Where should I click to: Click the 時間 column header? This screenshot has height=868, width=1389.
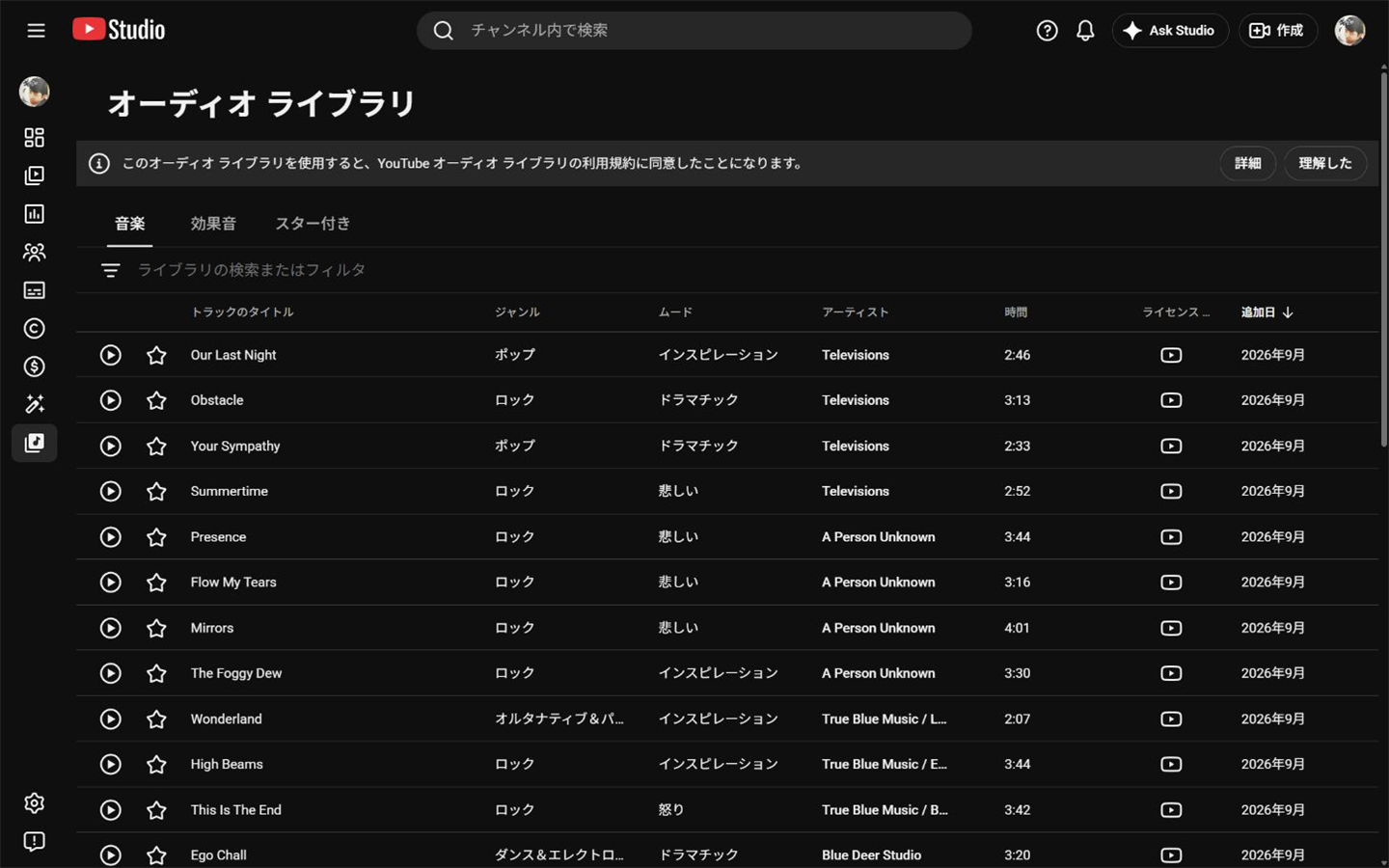click(x=1016, y=312)
